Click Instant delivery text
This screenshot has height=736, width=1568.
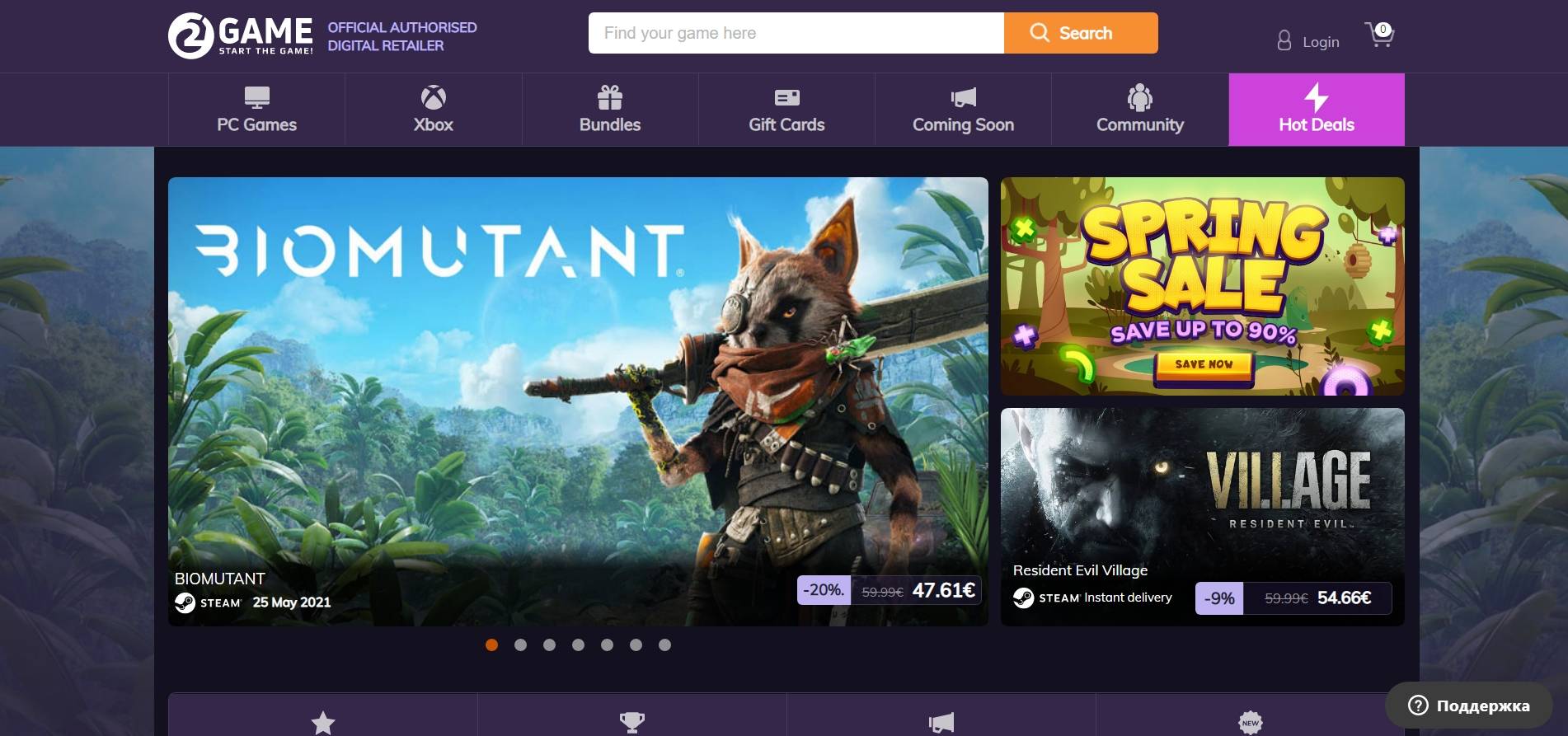tap(1128, 598)
